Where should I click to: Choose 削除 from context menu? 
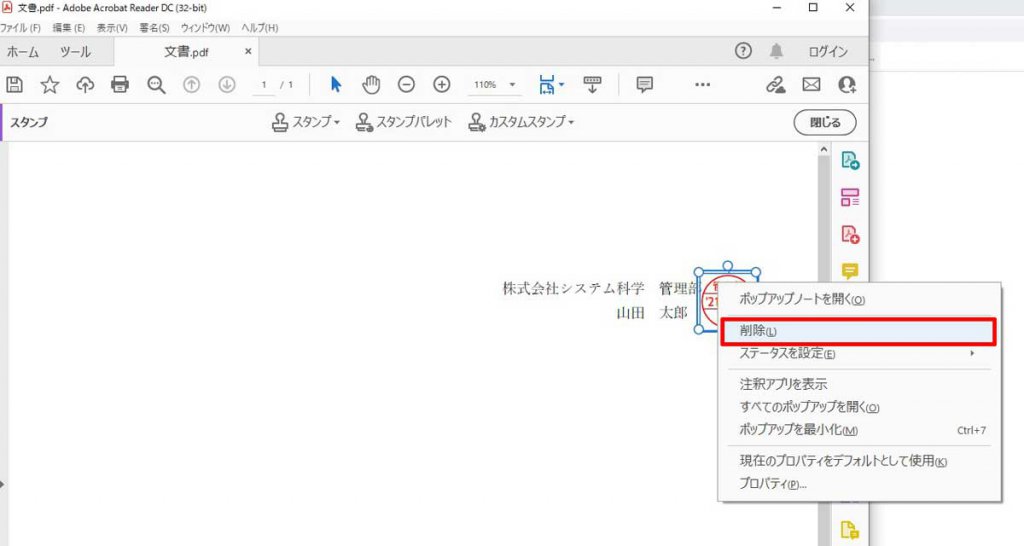pos(859,331)
